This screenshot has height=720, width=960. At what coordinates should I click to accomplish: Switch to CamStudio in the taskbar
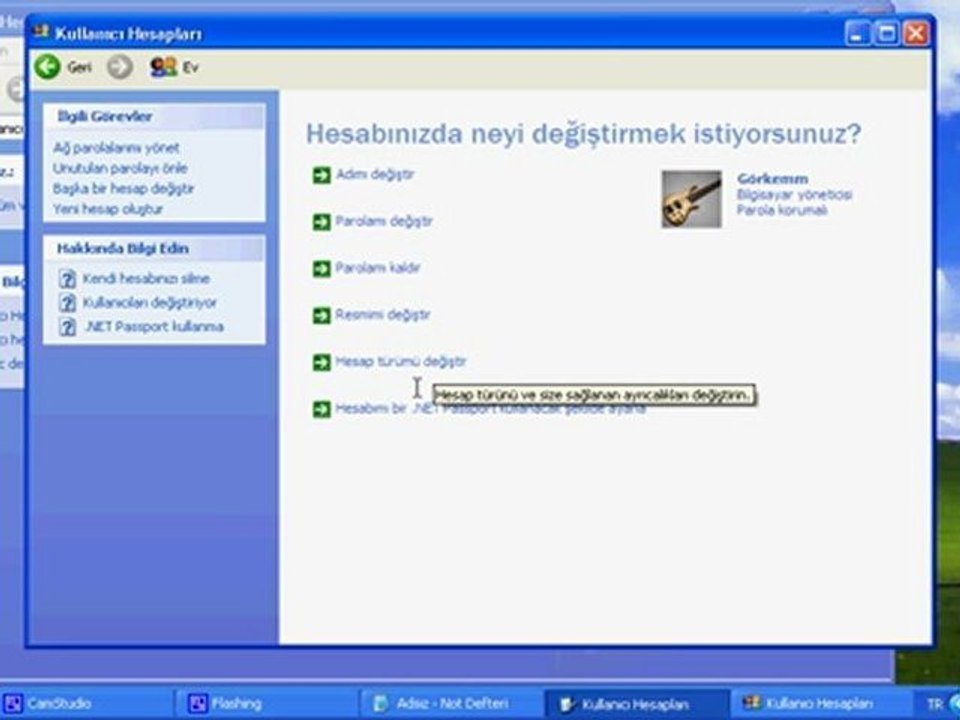(x=86, y=703)
